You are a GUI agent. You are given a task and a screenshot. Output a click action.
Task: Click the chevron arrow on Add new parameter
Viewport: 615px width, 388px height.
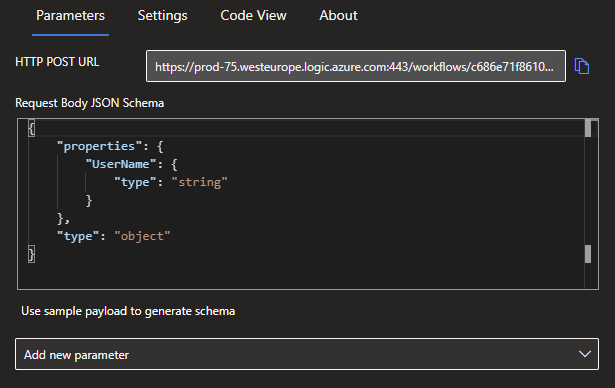point(585,354)
